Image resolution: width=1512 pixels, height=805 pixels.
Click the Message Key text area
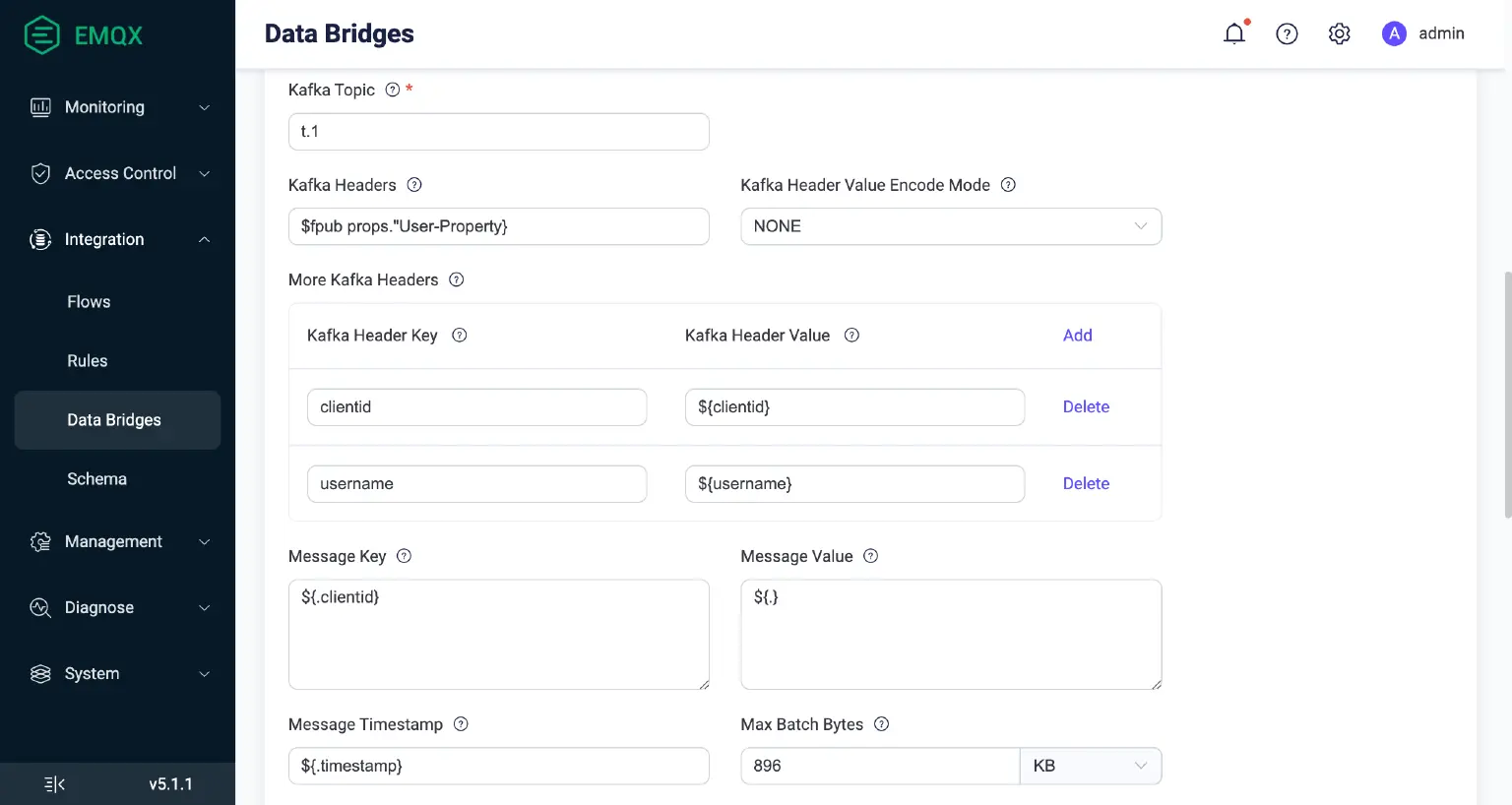tap(498, 634)
